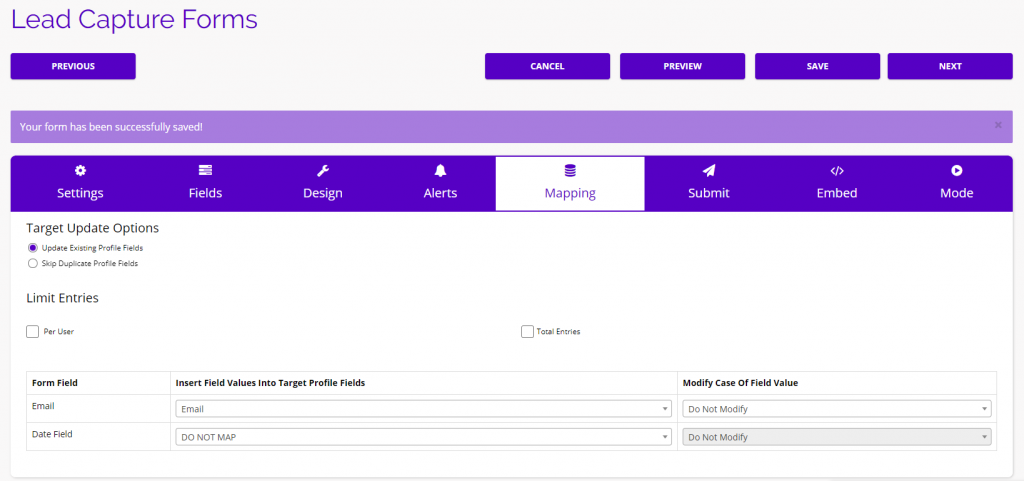Screen dimensions: 1024x481
Task: Select Update Existing Profile Fields option
Action: (33, 248)
